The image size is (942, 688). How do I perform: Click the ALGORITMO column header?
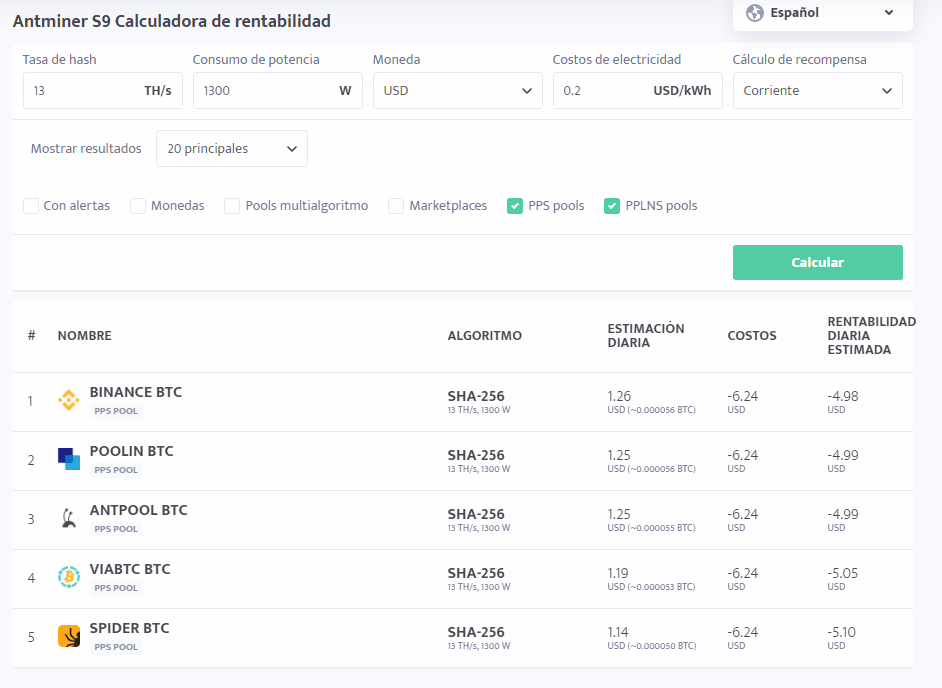[485, 335]
